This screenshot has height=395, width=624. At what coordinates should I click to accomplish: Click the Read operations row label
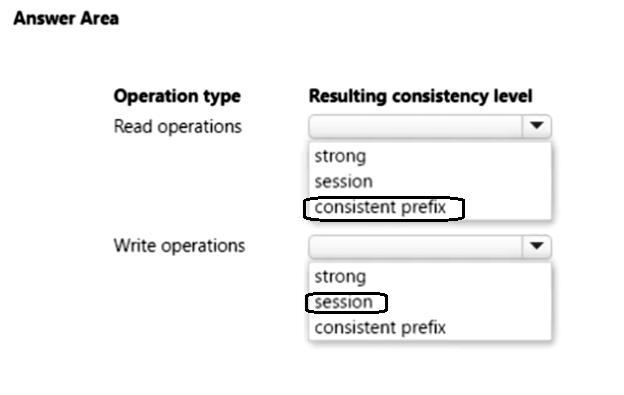pos(177,127)
